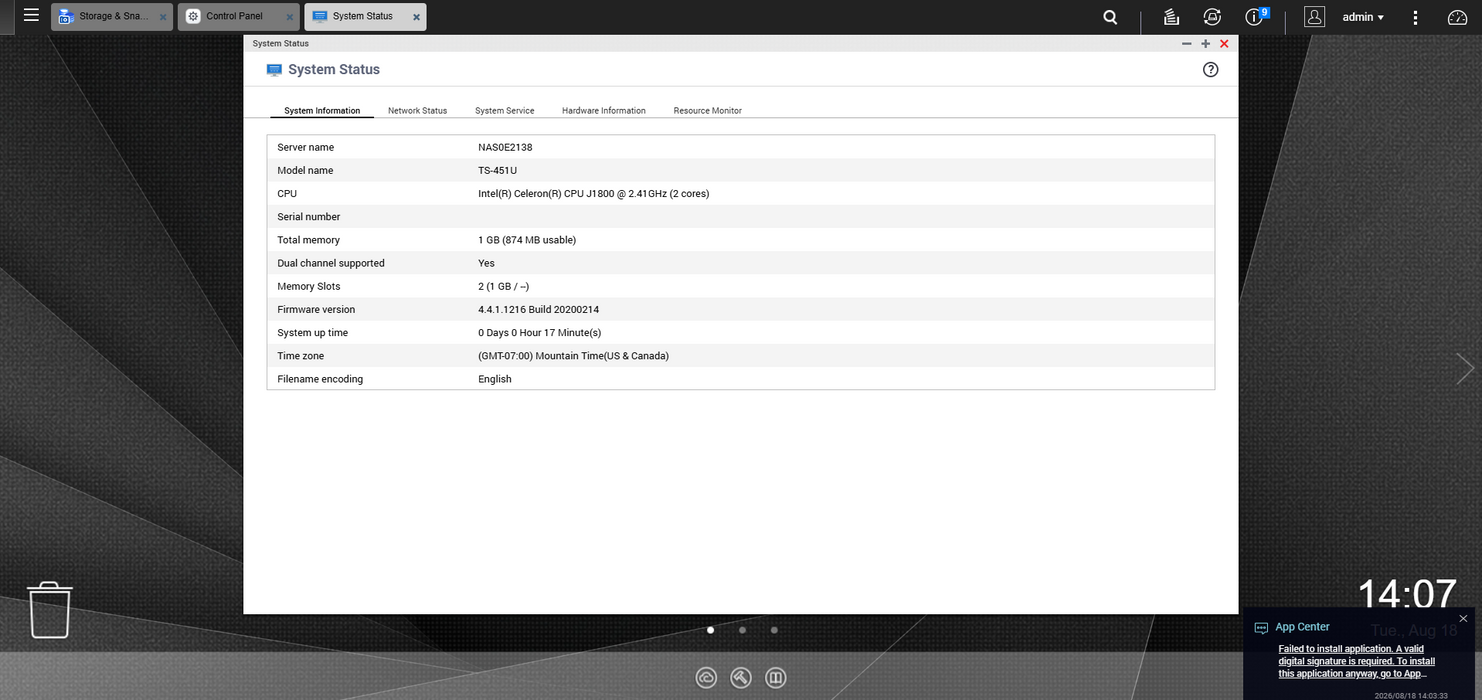Open the main hamburger menu
This screenshot has height=700, width=1482.
[x=31, y=15]
